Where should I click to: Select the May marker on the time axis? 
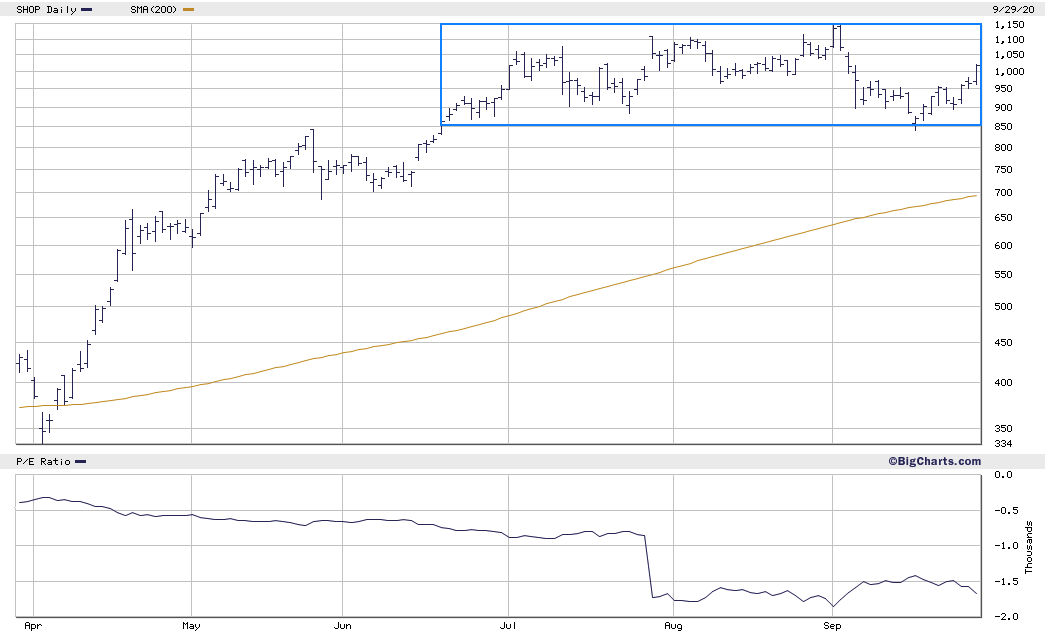coord(192,626)
